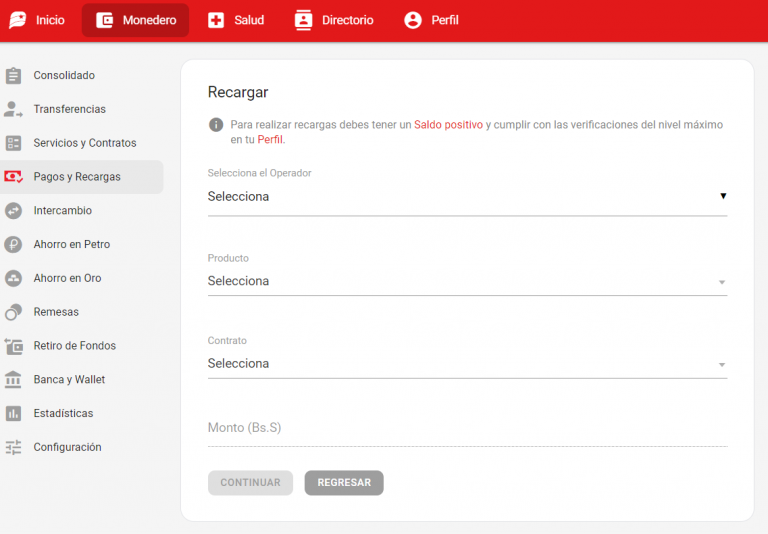Open the Remesas icon in sidebar

(13, 312)
